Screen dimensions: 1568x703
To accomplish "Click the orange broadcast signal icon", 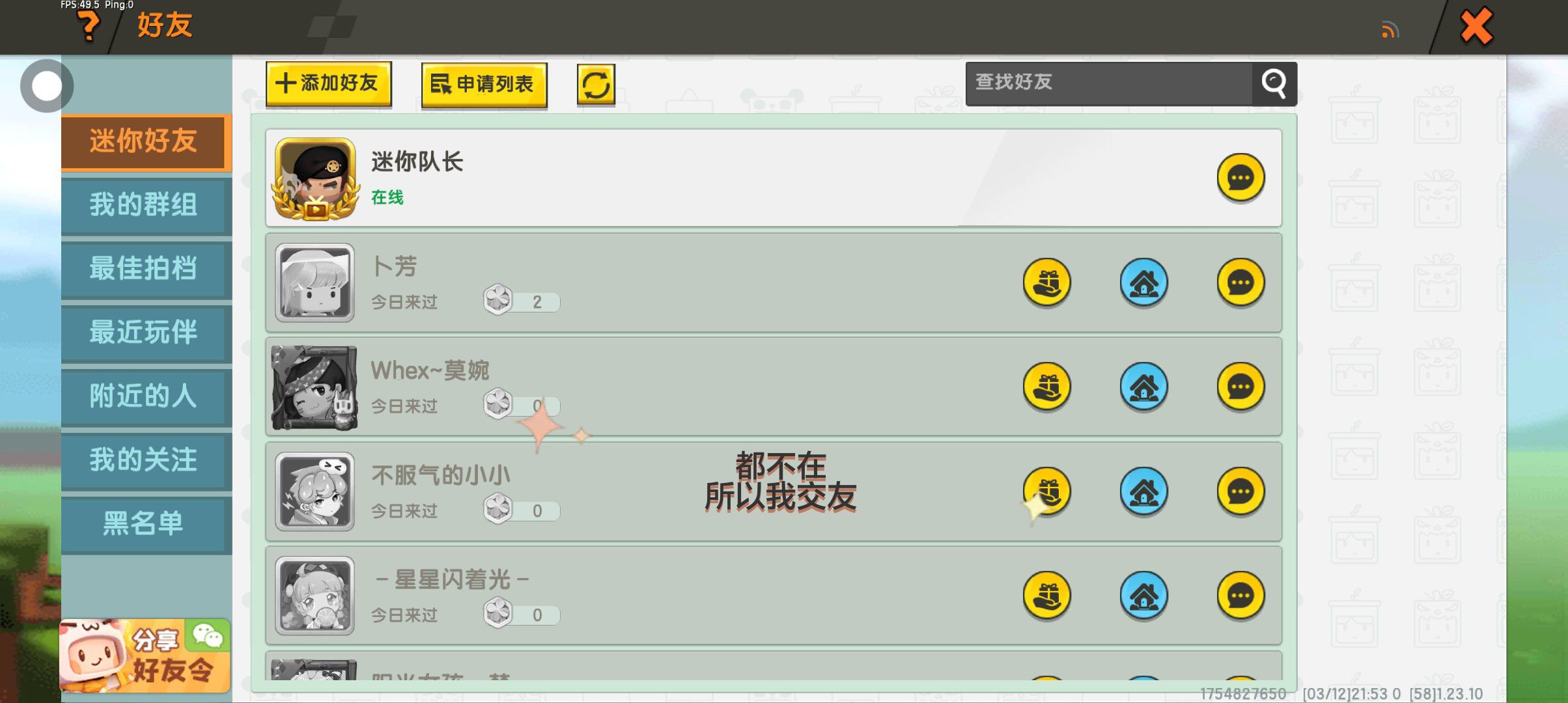I will coord(1390,30).
